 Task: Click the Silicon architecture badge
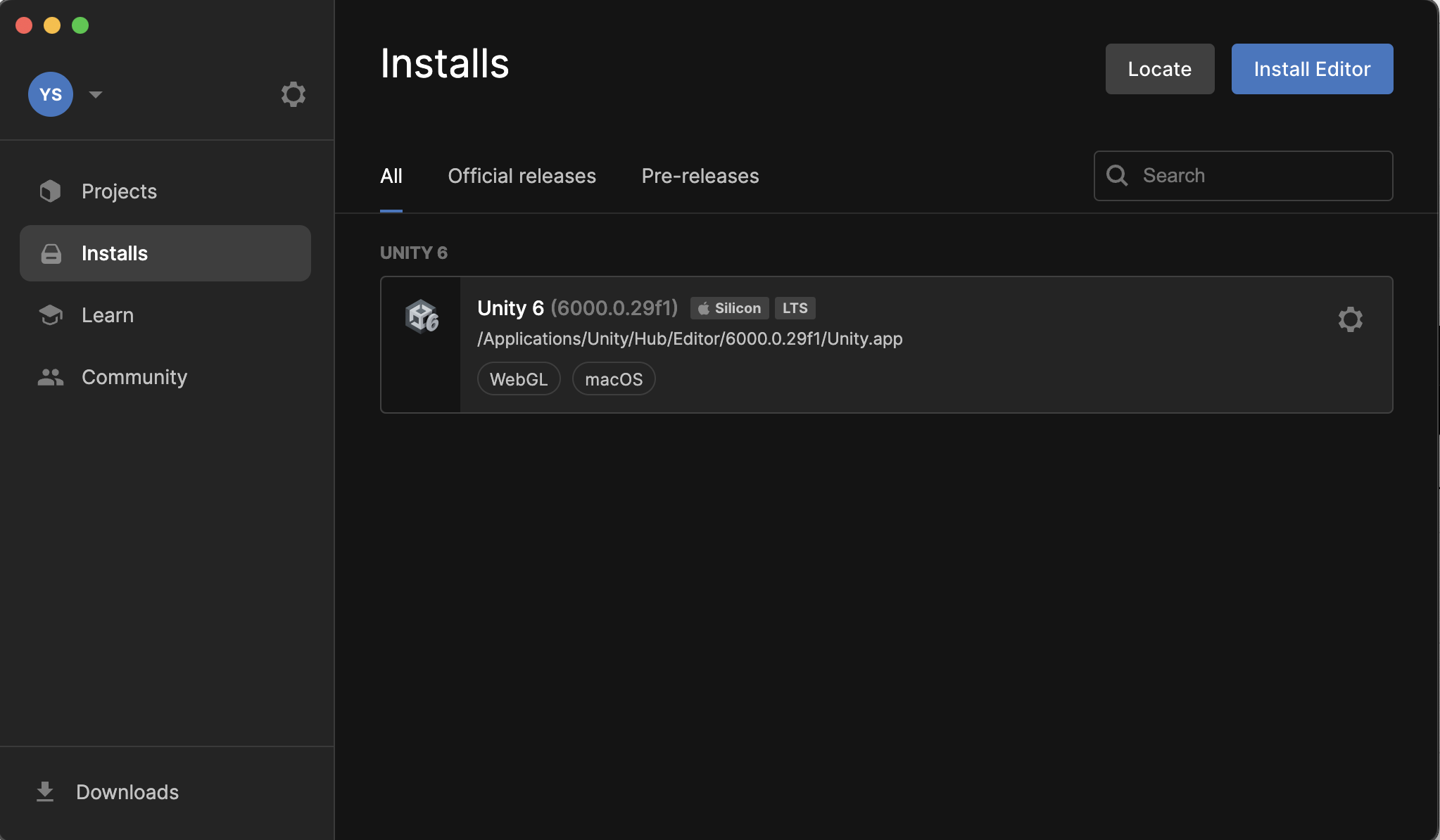tap(729, 308)
